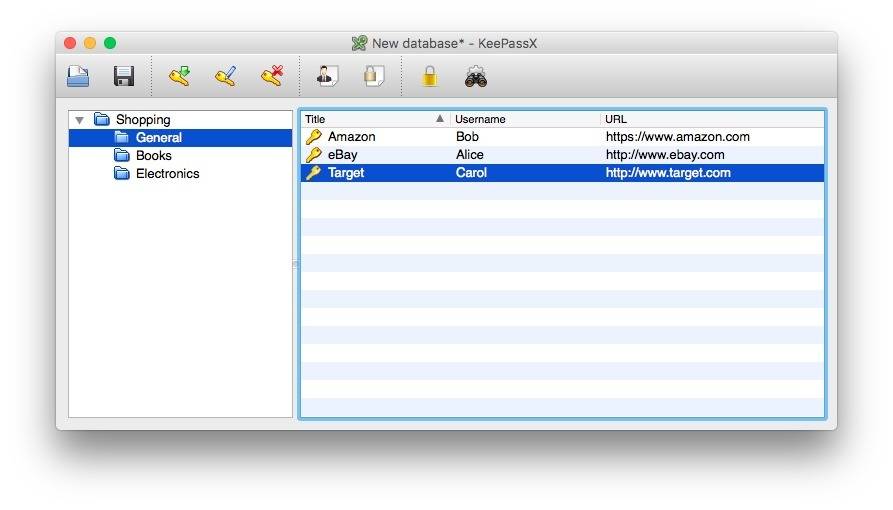Minimize window with yellow button
893x510 pixels.
pyautogui.click(x=90, y=43)
